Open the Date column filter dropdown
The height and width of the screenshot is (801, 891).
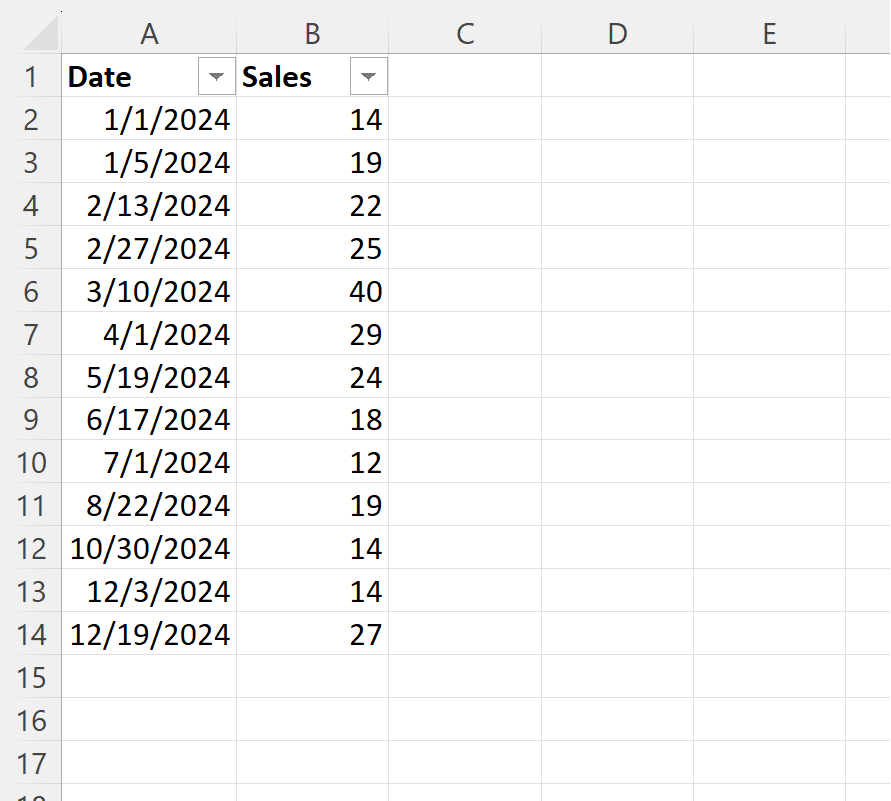216,76
